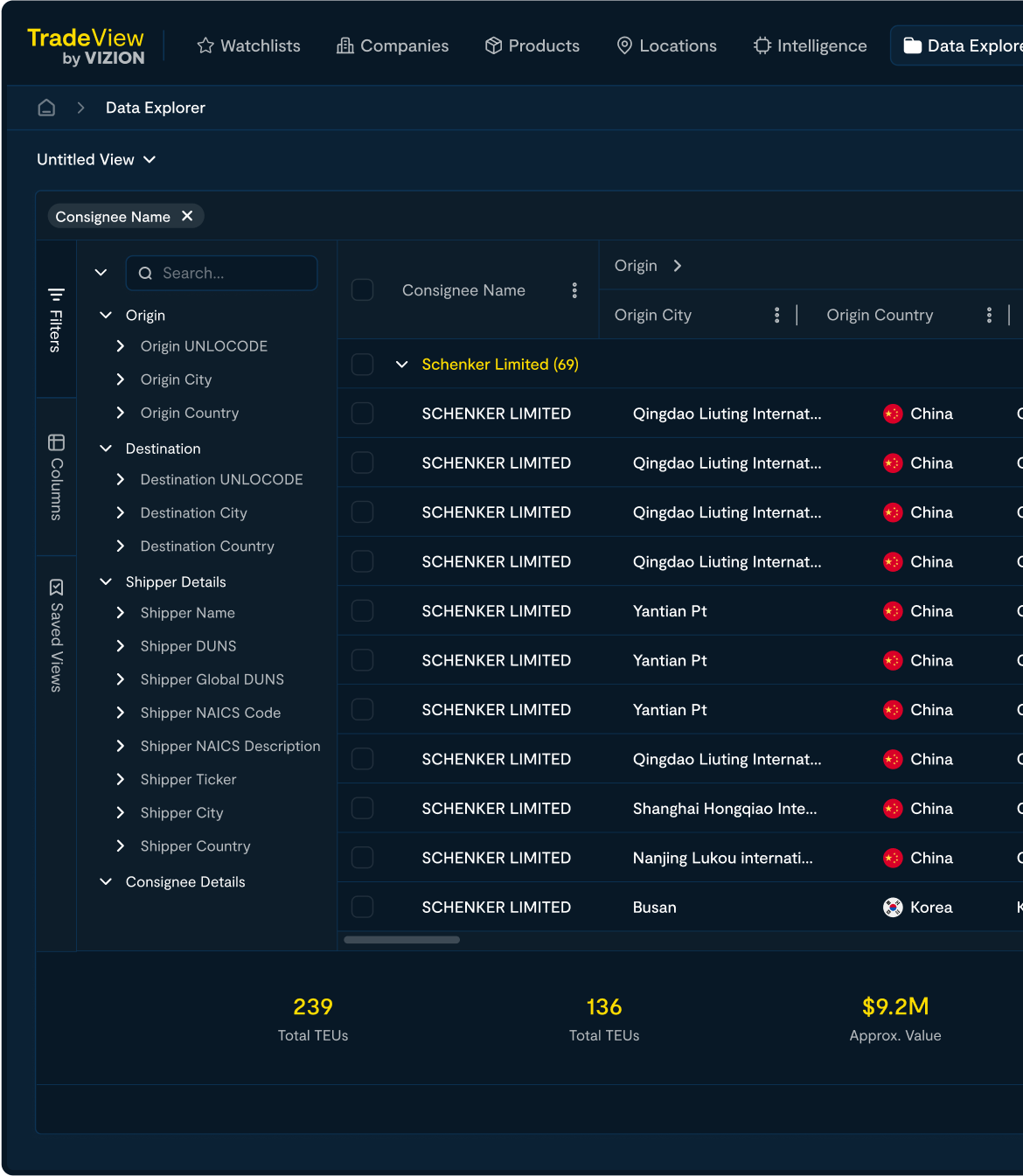The image size is (1023, 1176).
Task: Click the Locations pin icon
Action: 624,45
